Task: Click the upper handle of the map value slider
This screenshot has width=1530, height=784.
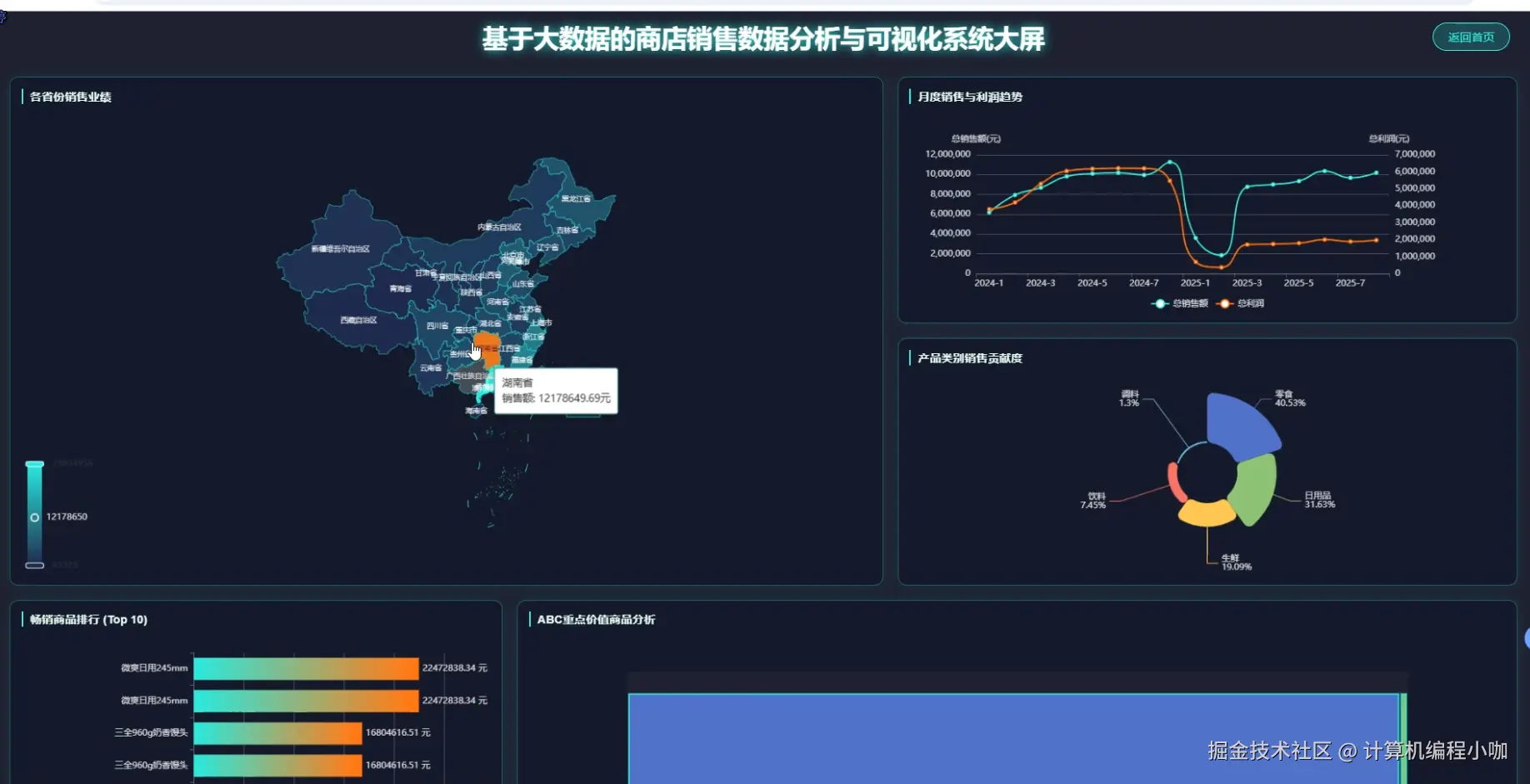Action: tap(34, 464)
